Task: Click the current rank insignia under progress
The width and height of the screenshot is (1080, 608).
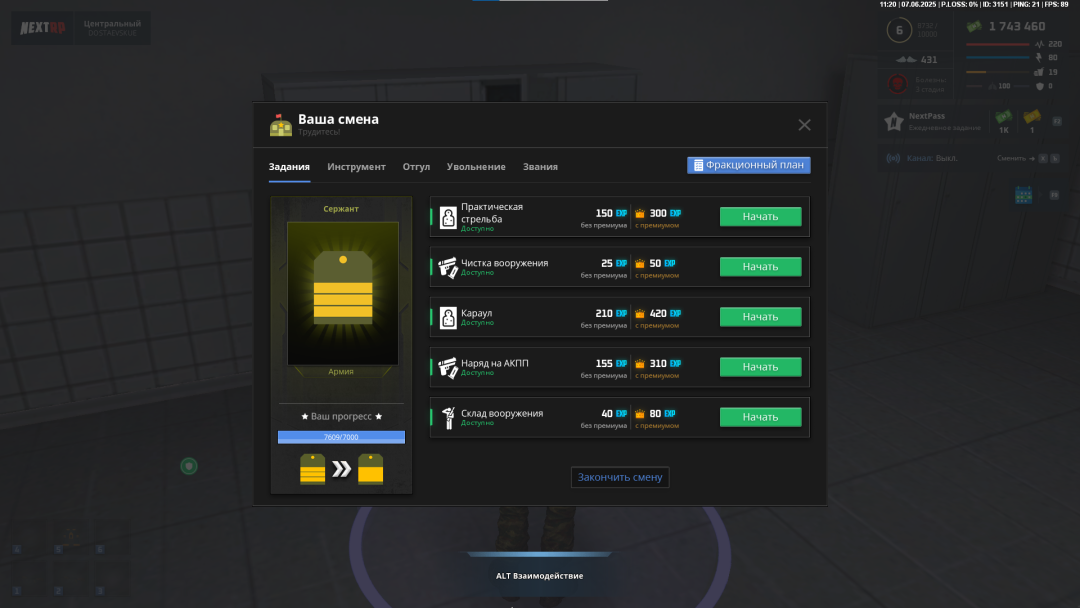Action: coord(312,469)
